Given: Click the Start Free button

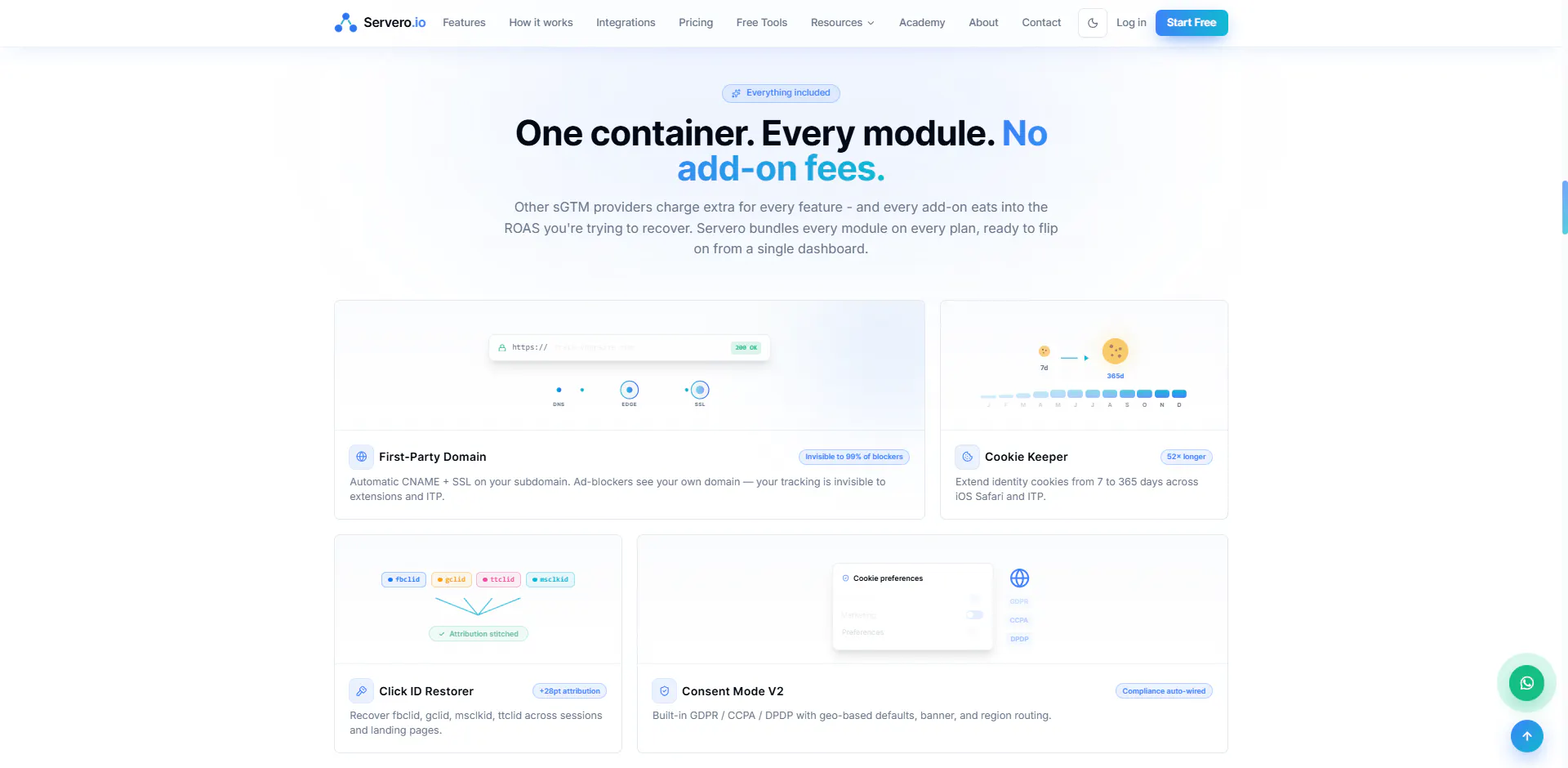Looking at the screenshot, I should pyautogui.click(x=1192, y=23).
